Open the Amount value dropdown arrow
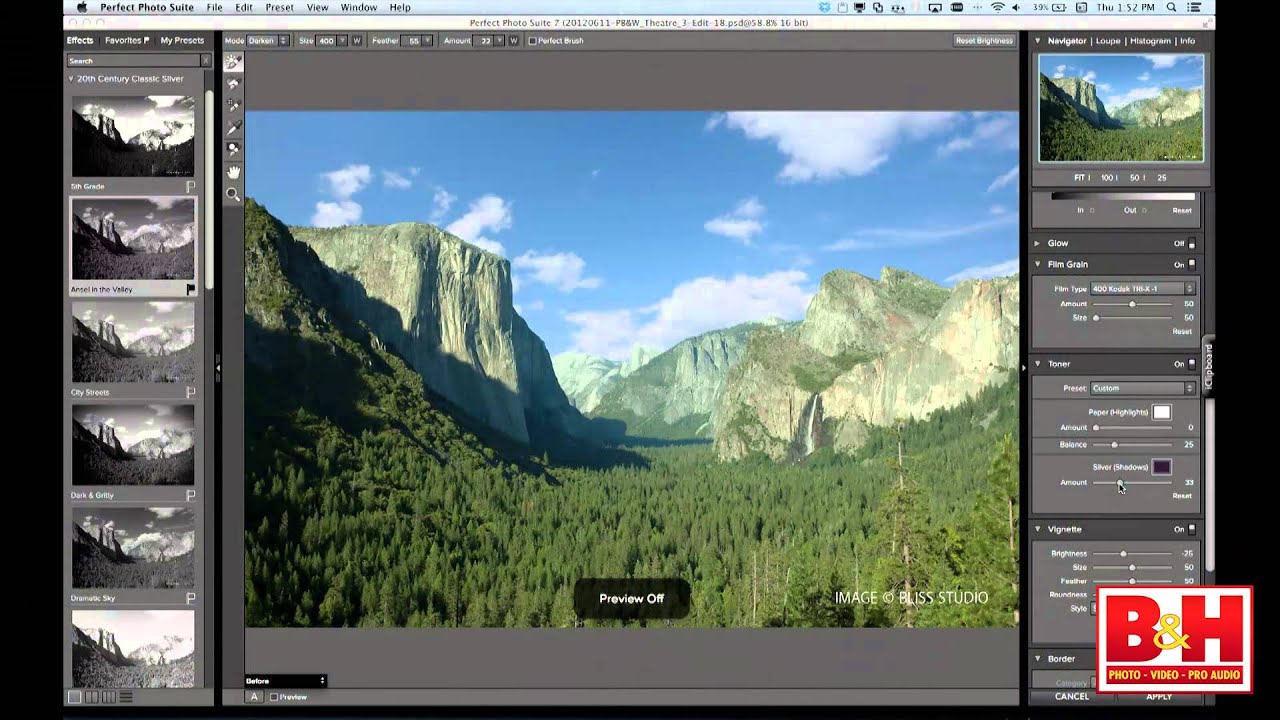The width and height of the screenshot is (1280, 720). coord(499,41)
